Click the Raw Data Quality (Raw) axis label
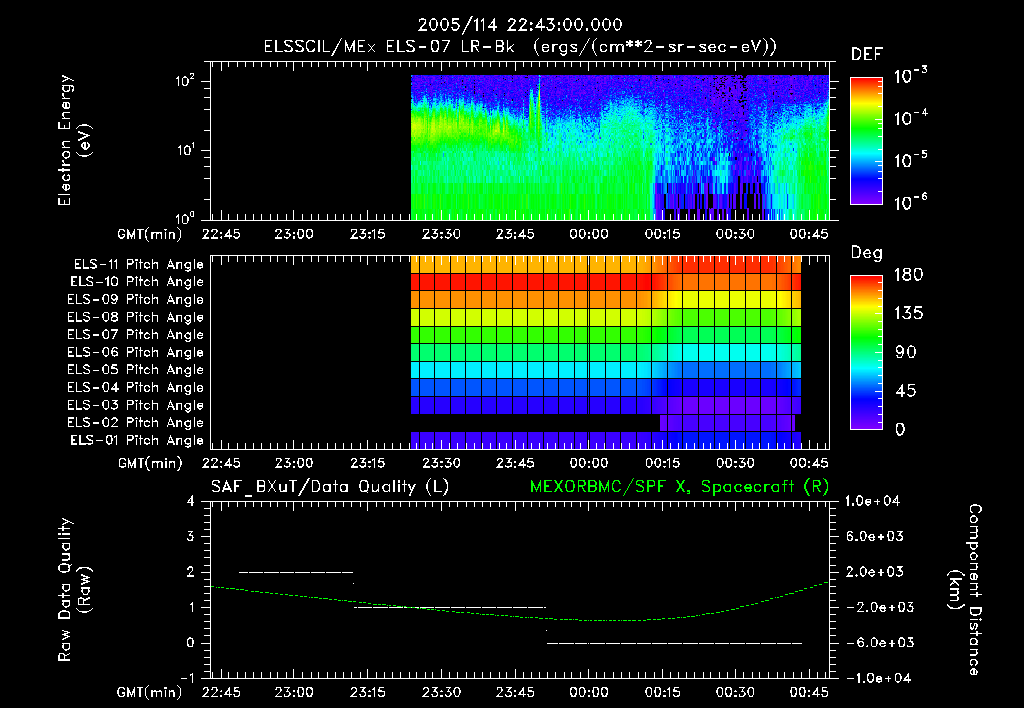 tap(74, 590)
